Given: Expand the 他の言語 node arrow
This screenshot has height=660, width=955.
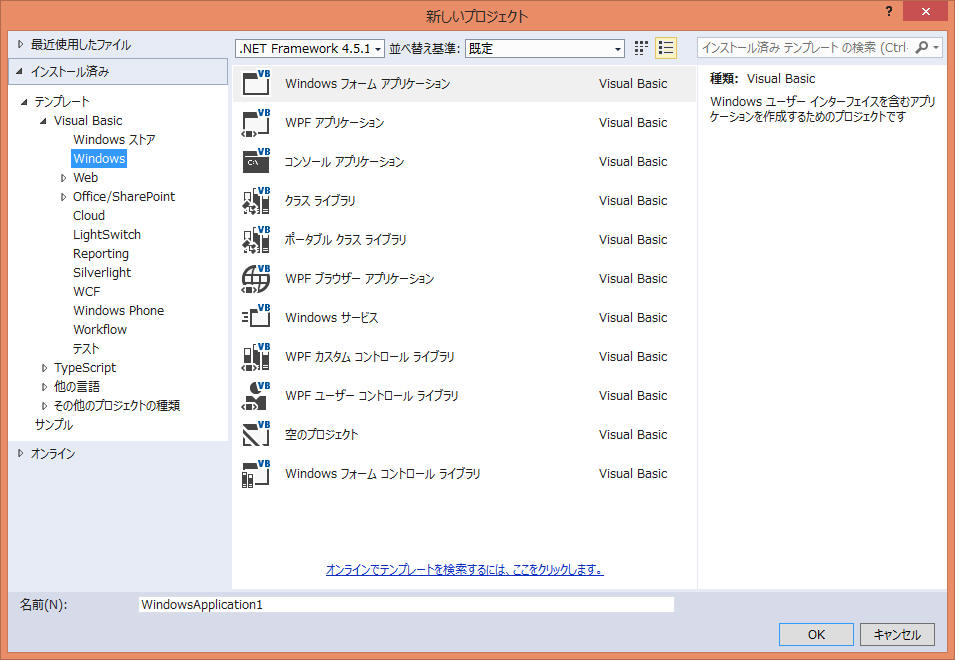Looking at the screenshot, I should coord(44,387).
